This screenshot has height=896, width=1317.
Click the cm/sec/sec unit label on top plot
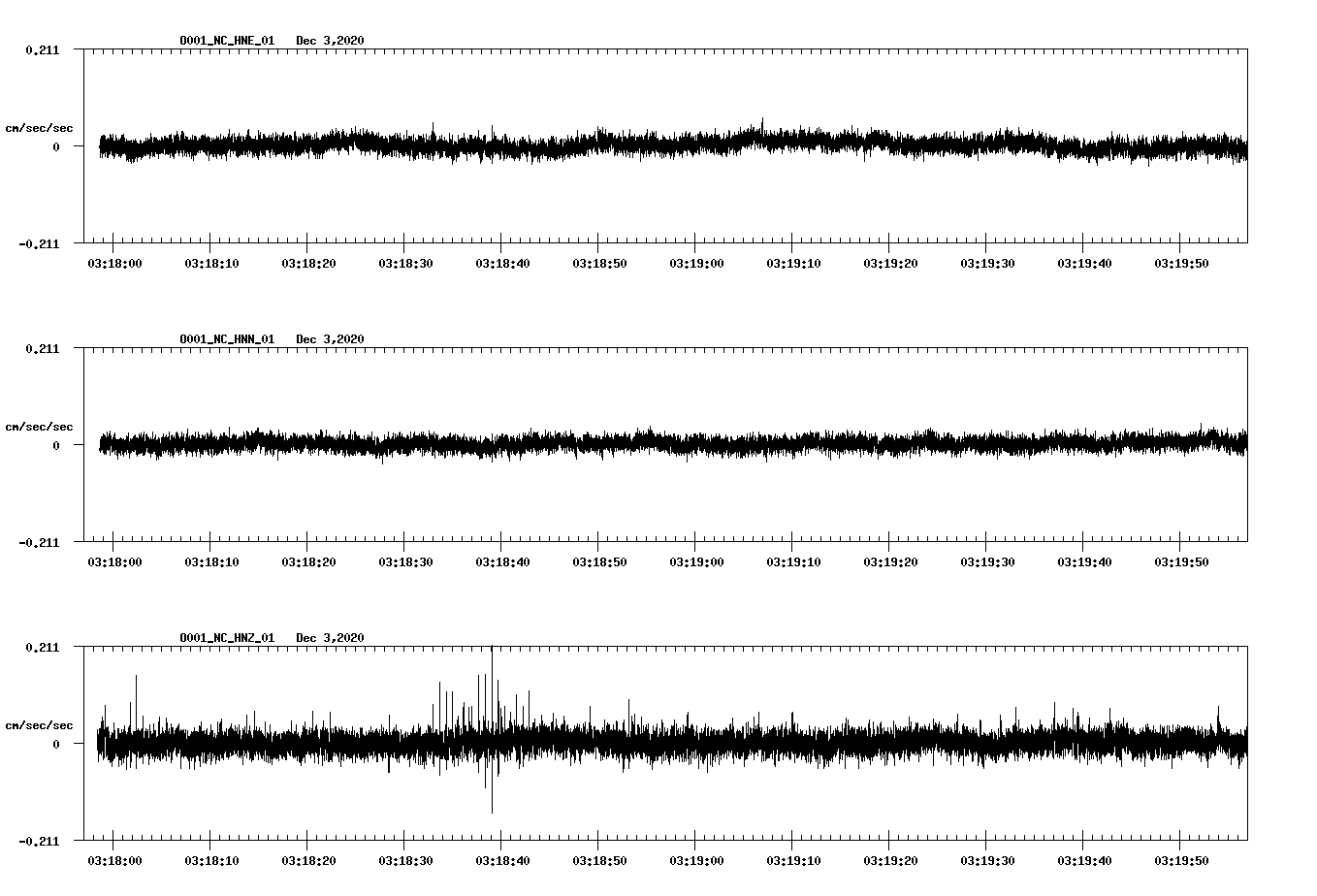(39, 129)
